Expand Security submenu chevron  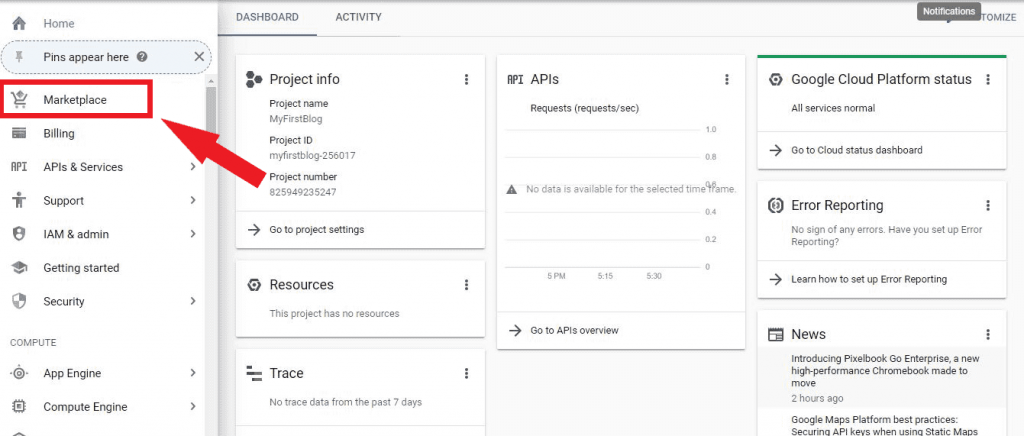coord(193,302)
